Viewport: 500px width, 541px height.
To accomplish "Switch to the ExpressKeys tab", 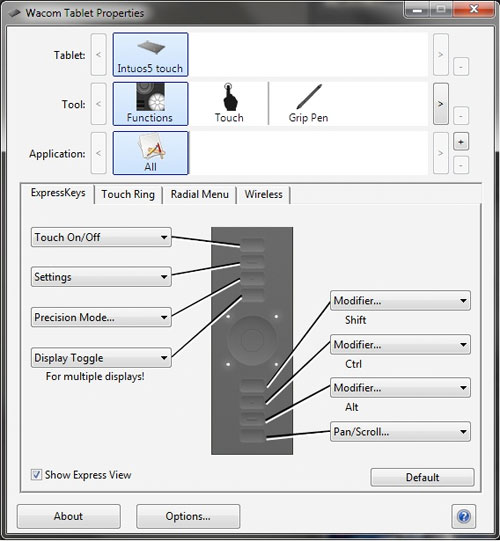I will (58, 193).
